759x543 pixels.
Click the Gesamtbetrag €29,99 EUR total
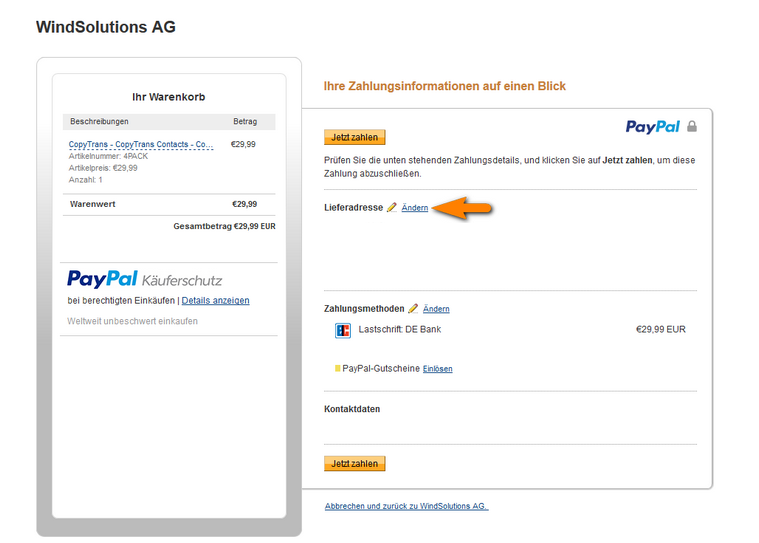point(225,226)
